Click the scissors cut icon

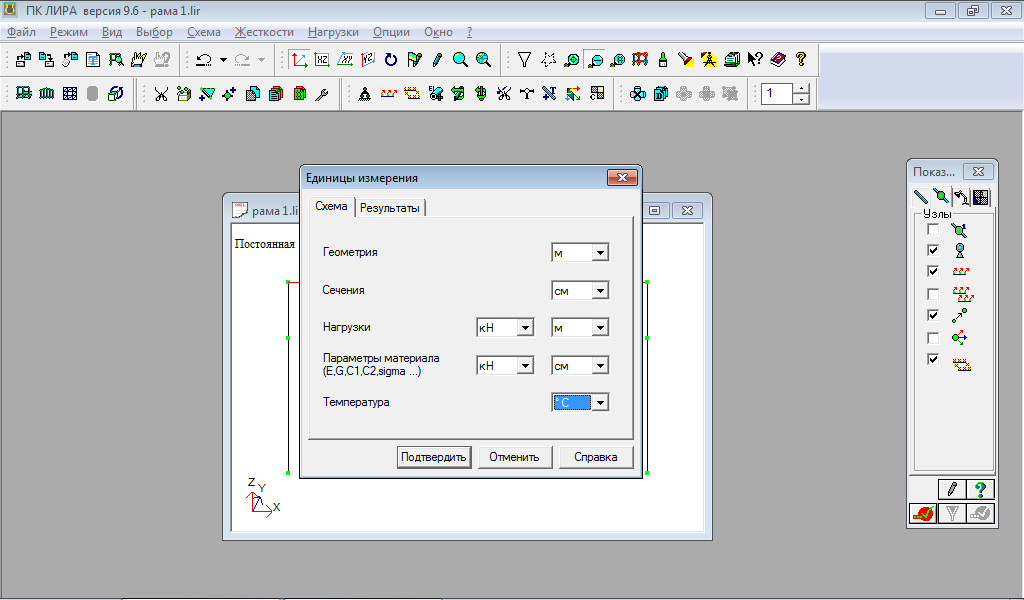click(161, 94)
